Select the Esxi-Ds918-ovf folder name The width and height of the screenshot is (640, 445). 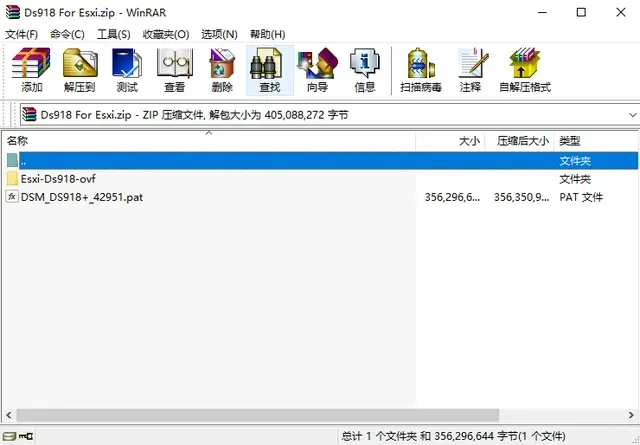click(x=58, y=179)
